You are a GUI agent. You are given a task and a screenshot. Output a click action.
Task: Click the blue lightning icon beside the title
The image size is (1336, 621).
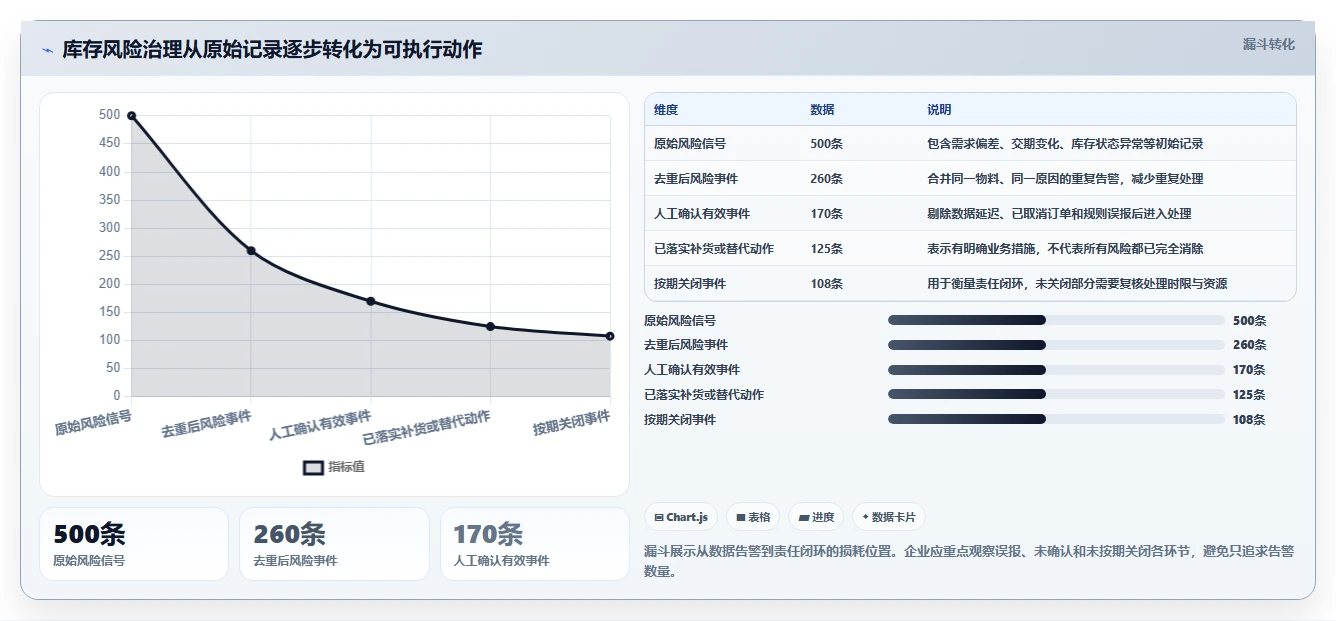tap(47, 50)
